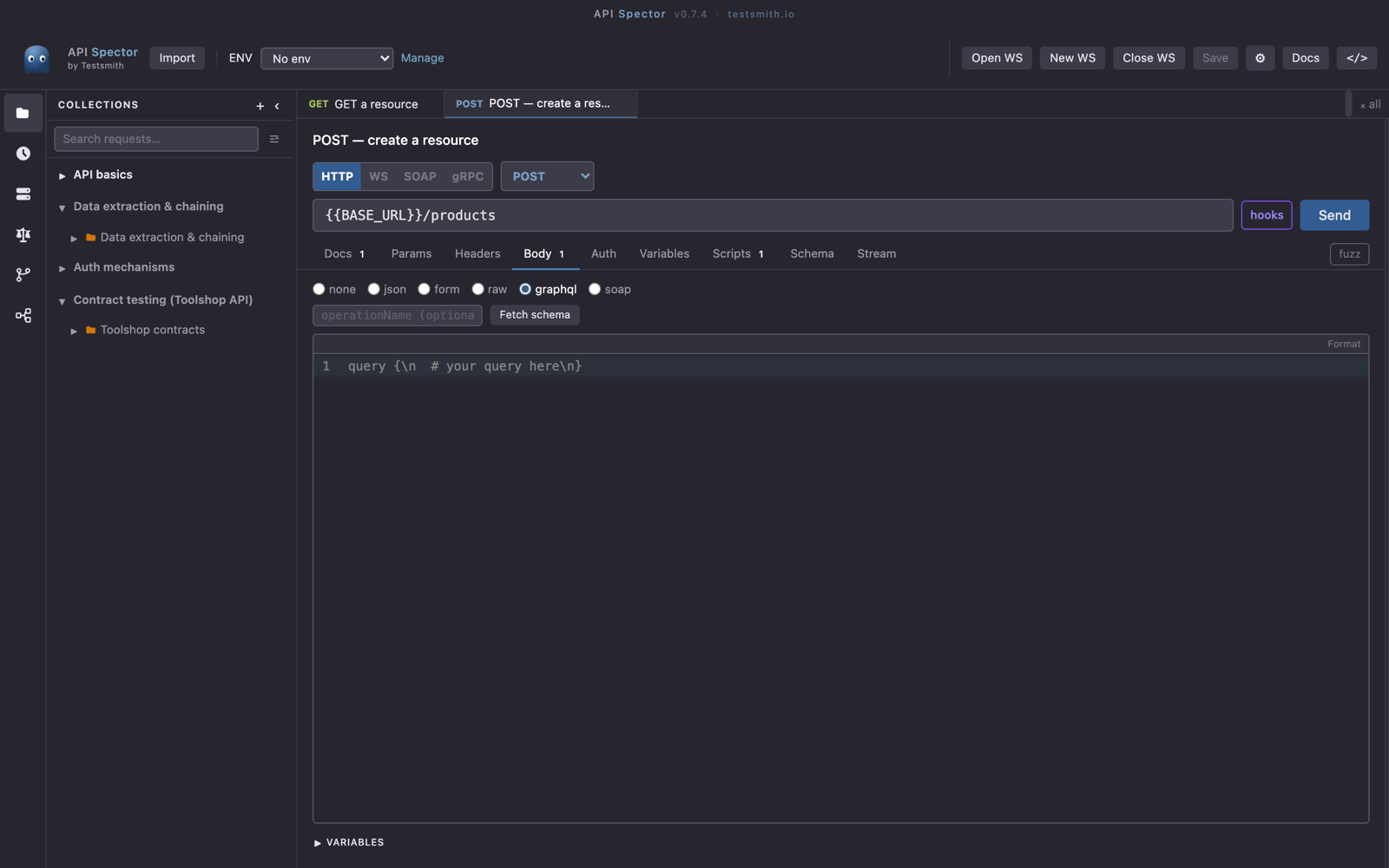Open the Params tab

pyautogui.click(x=411, y=253)
